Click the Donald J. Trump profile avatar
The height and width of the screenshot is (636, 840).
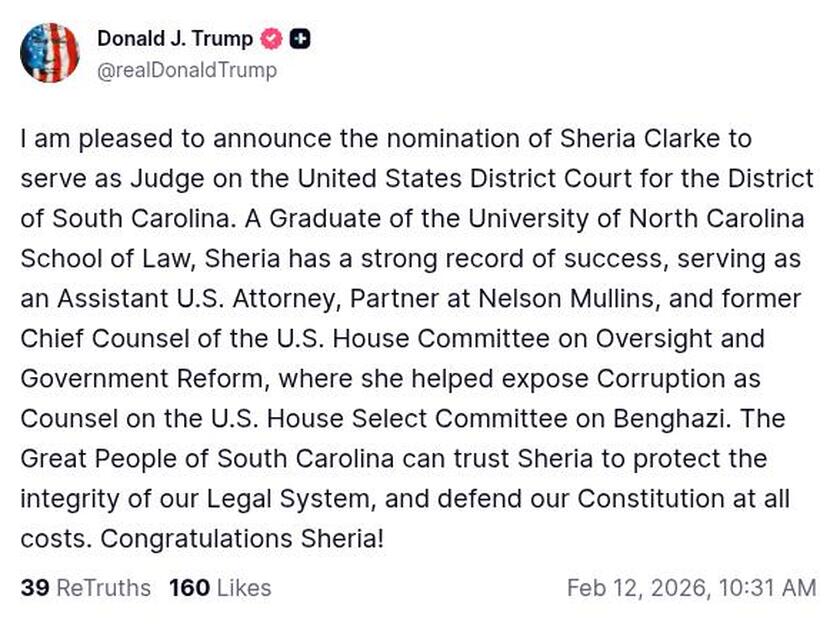click(x=49, y=53)
